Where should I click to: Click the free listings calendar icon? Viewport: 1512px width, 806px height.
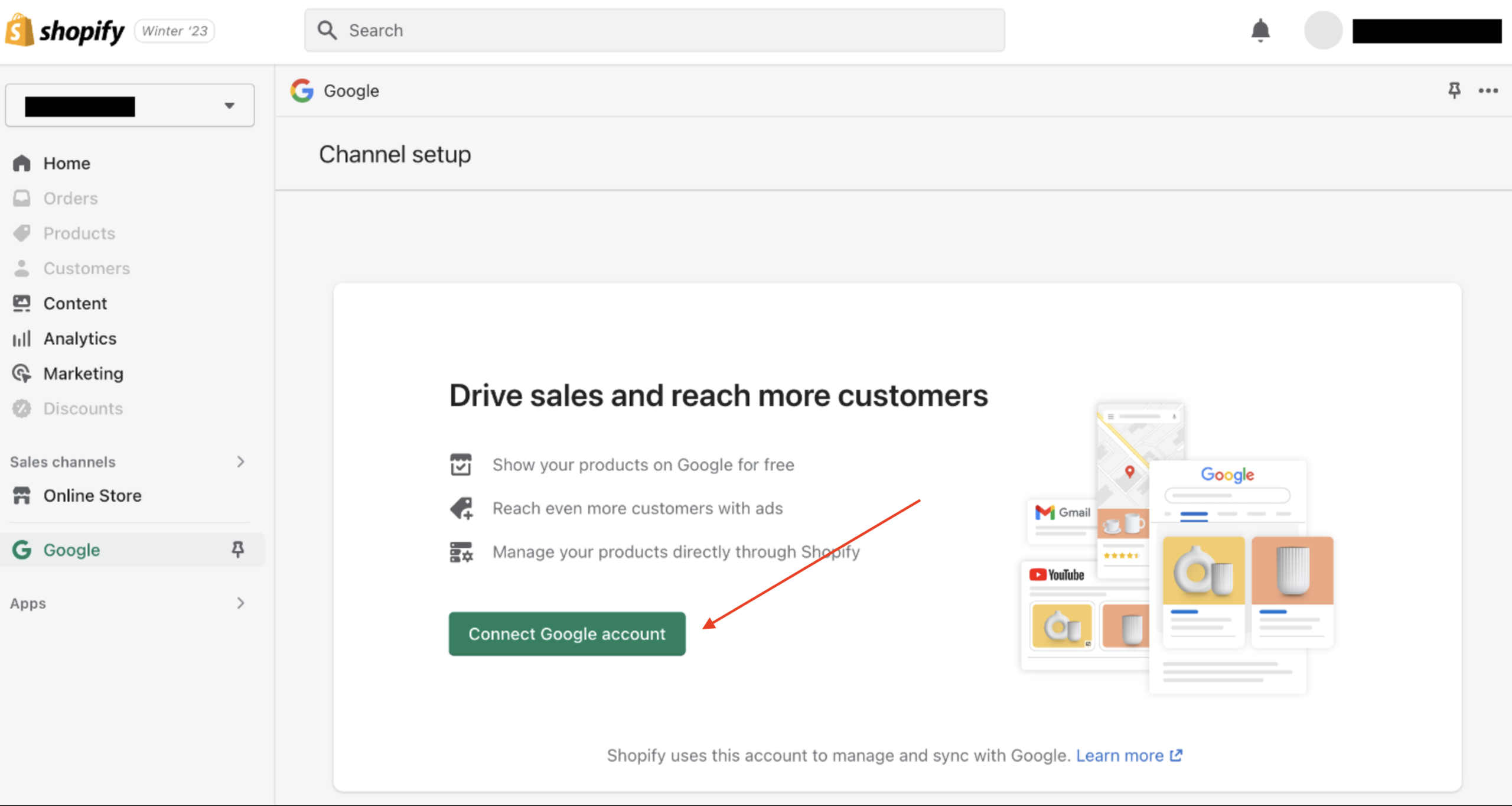[461, 464]
